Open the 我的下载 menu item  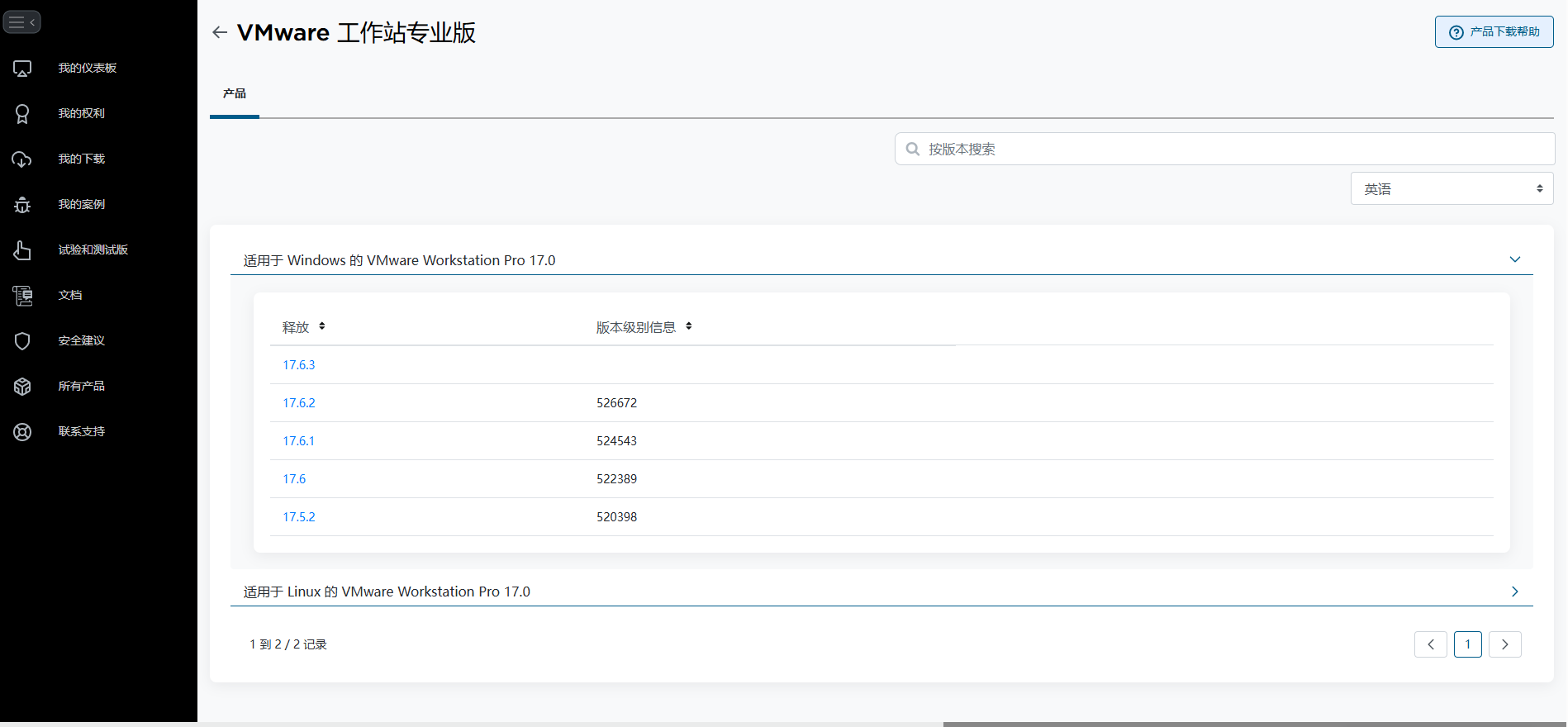coord(82,159)
